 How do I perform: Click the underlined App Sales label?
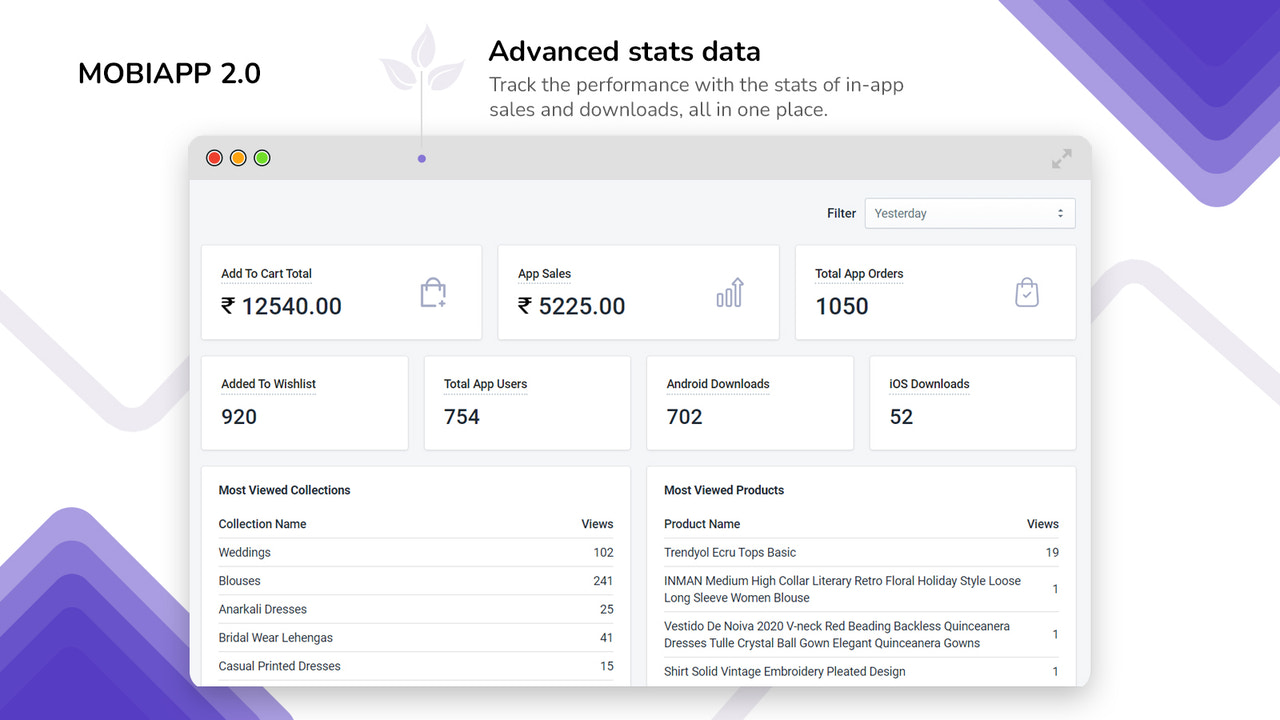pos(544,273)
